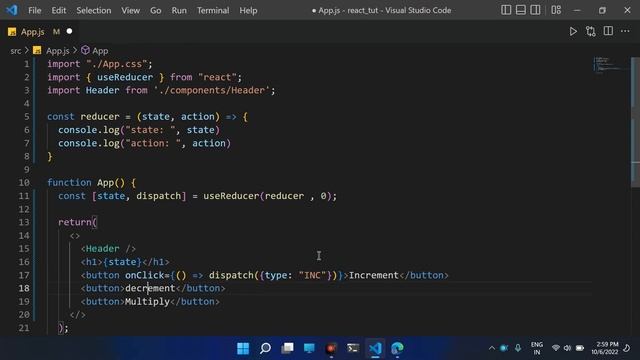The image size is (640, 360).
Task: Click line number 10 in the gutter
Action: [24, 182]
